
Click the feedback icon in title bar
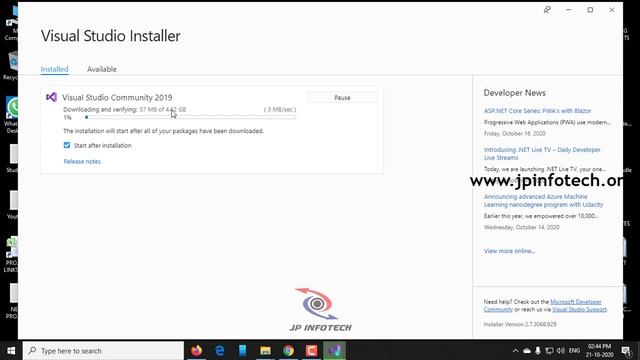tap(547, 10)
